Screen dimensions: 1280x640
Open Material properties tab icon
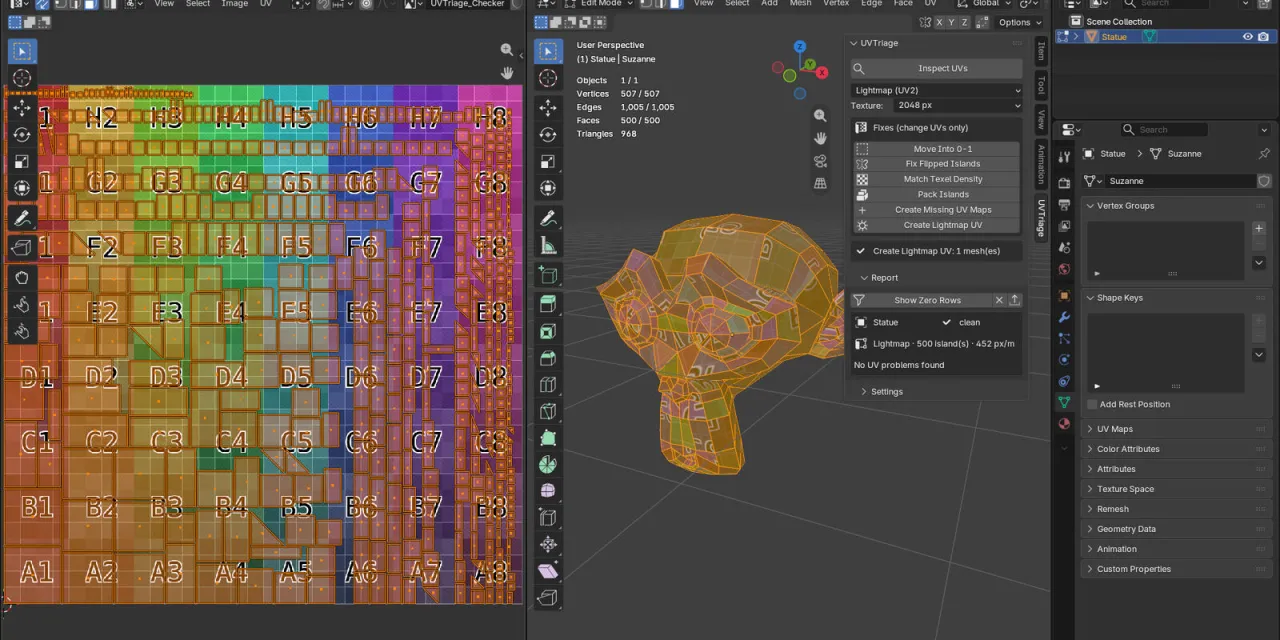[x=1064, y=424]
